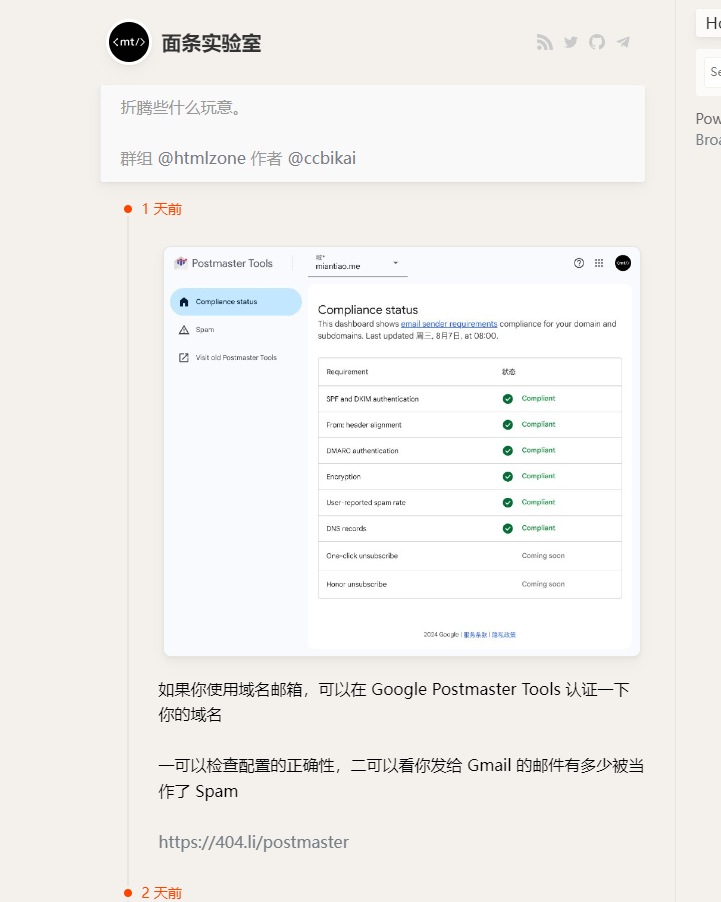Click the Twitter bird icon

click(x=571, y=42)
